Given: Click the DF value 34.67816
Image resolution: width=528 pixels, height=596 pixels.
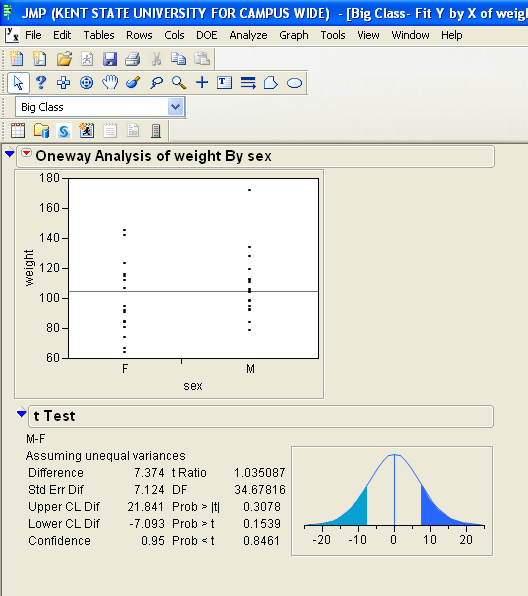Looking at the screenshot, I should (x=260, y=490).
